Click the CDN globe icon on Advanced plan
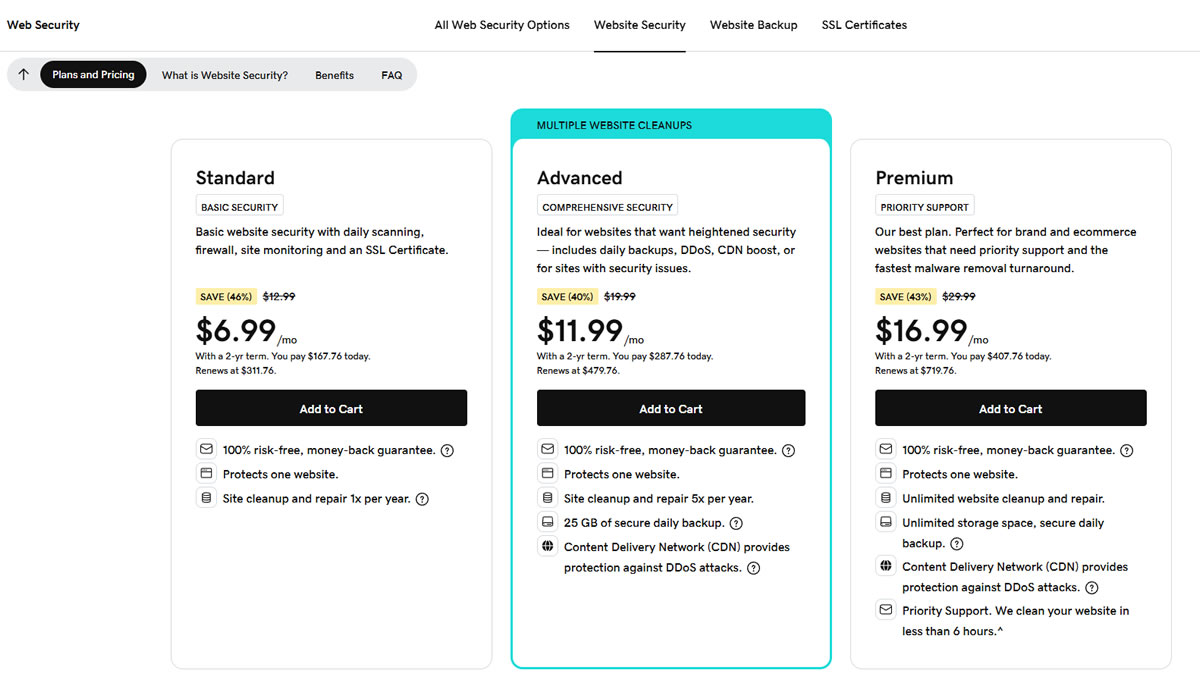The height and width of the screenshot is (677, 1200). pos(547,546)
